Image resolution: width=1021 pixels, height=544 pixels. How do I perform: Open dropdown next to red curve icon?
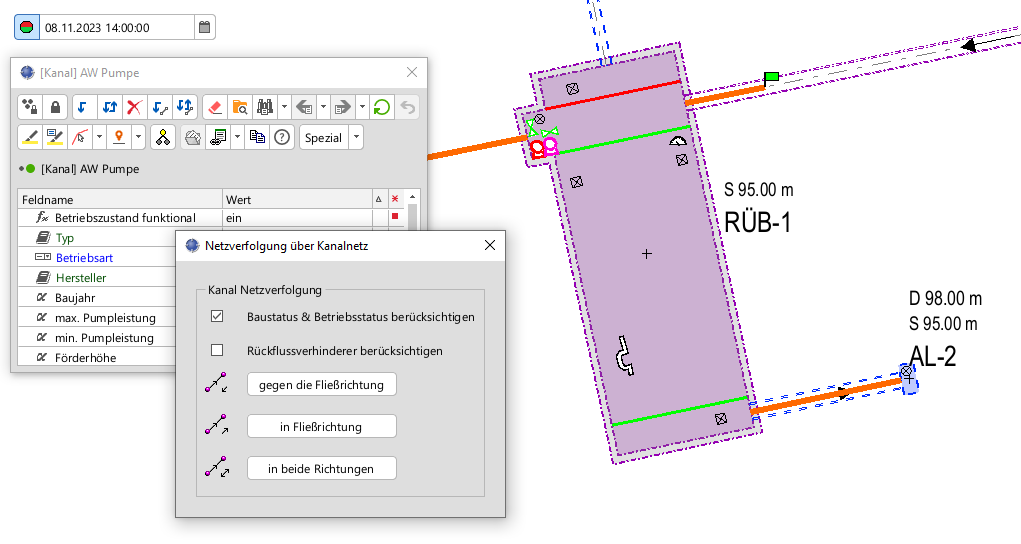pyautogui.click(x=100, y=137)
